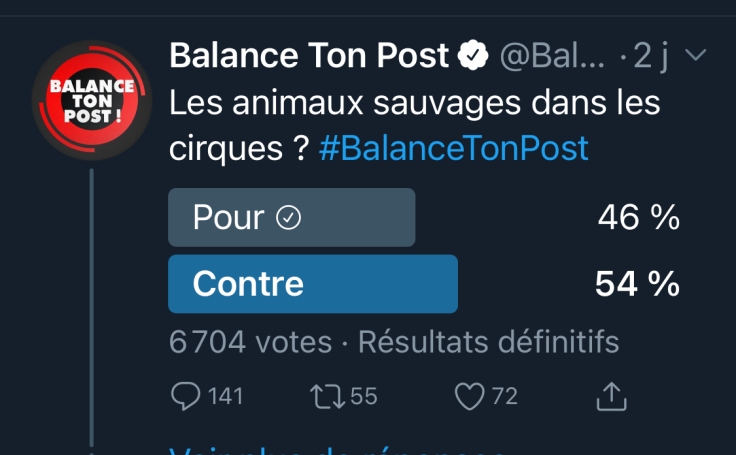Click the 2 j timestamp
Image resolution: width=736 pixels, height=455 pixels.
(x=651, y=56)
